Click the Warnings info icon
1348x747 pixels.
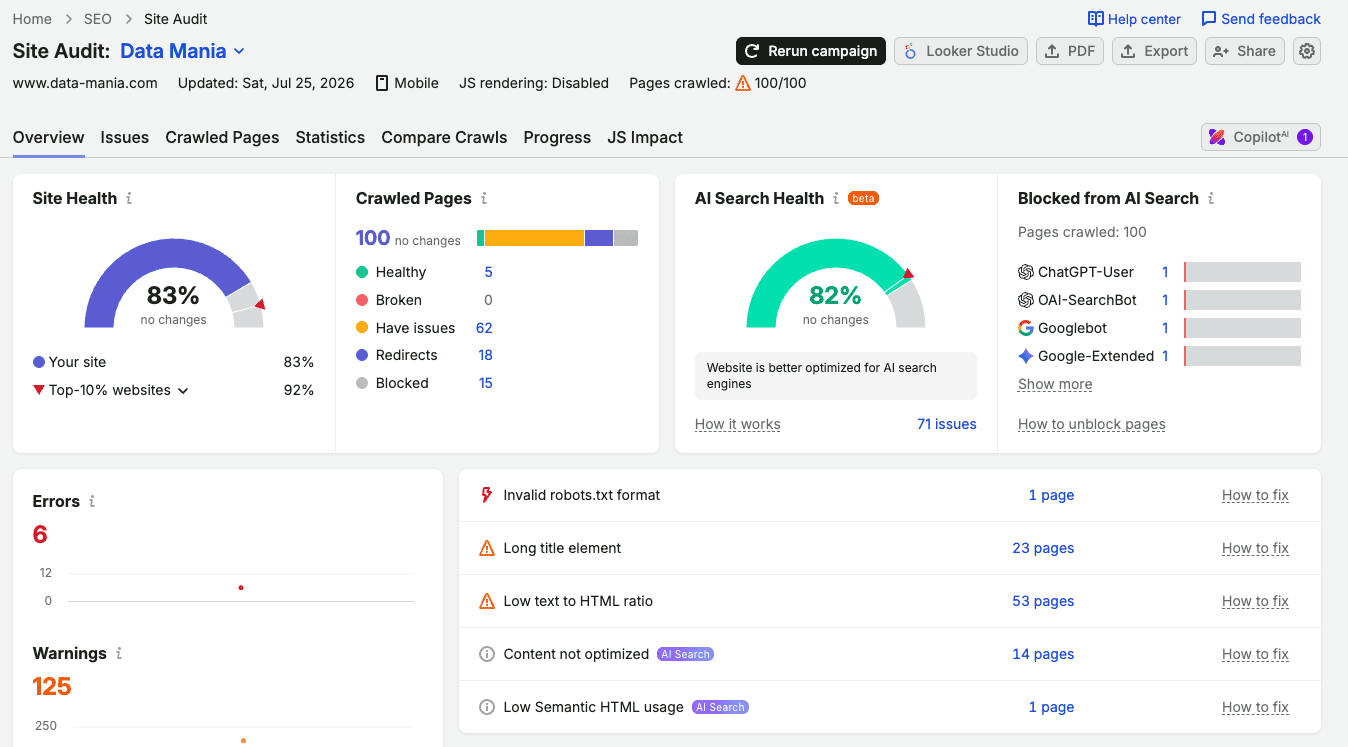(x=119, y=653)
